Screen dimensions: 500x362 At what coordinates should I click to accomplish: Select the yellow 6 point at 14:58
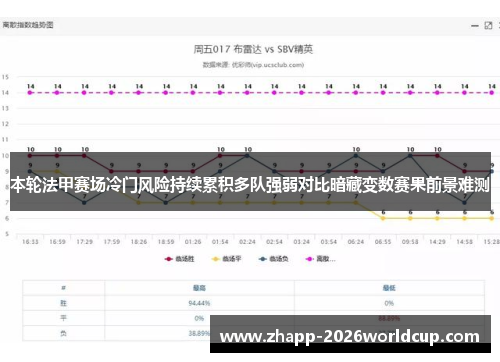pyautogui.click(x=465, y=218)
